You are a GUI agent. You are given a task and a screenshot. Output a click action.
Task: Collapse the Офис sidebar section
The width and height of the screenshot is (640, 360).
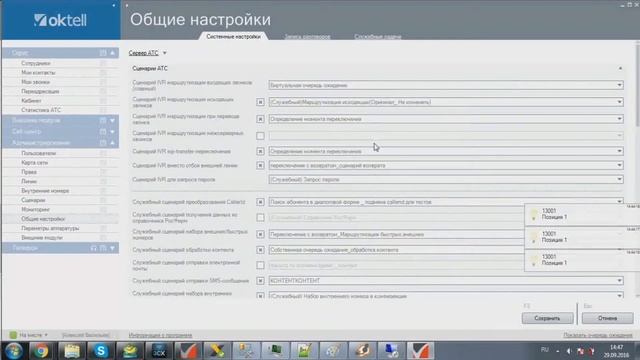click(113, 53)
